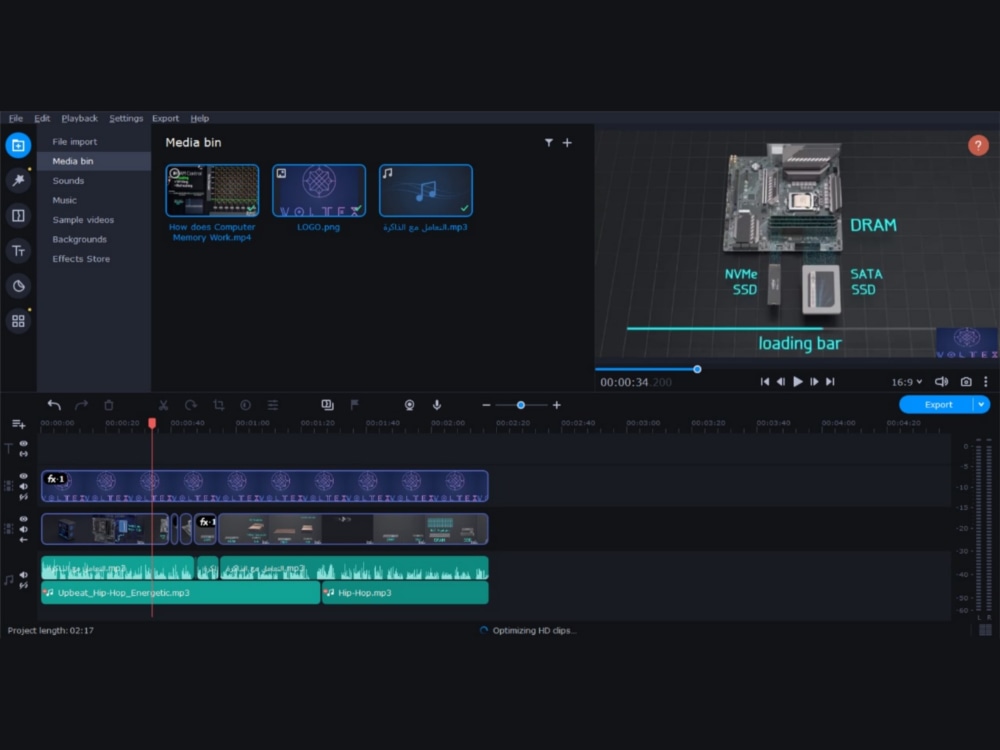Viewport: 1000px width, 750px height.
Task: Toggle player volume speaker icon
Action: [941, 382]
